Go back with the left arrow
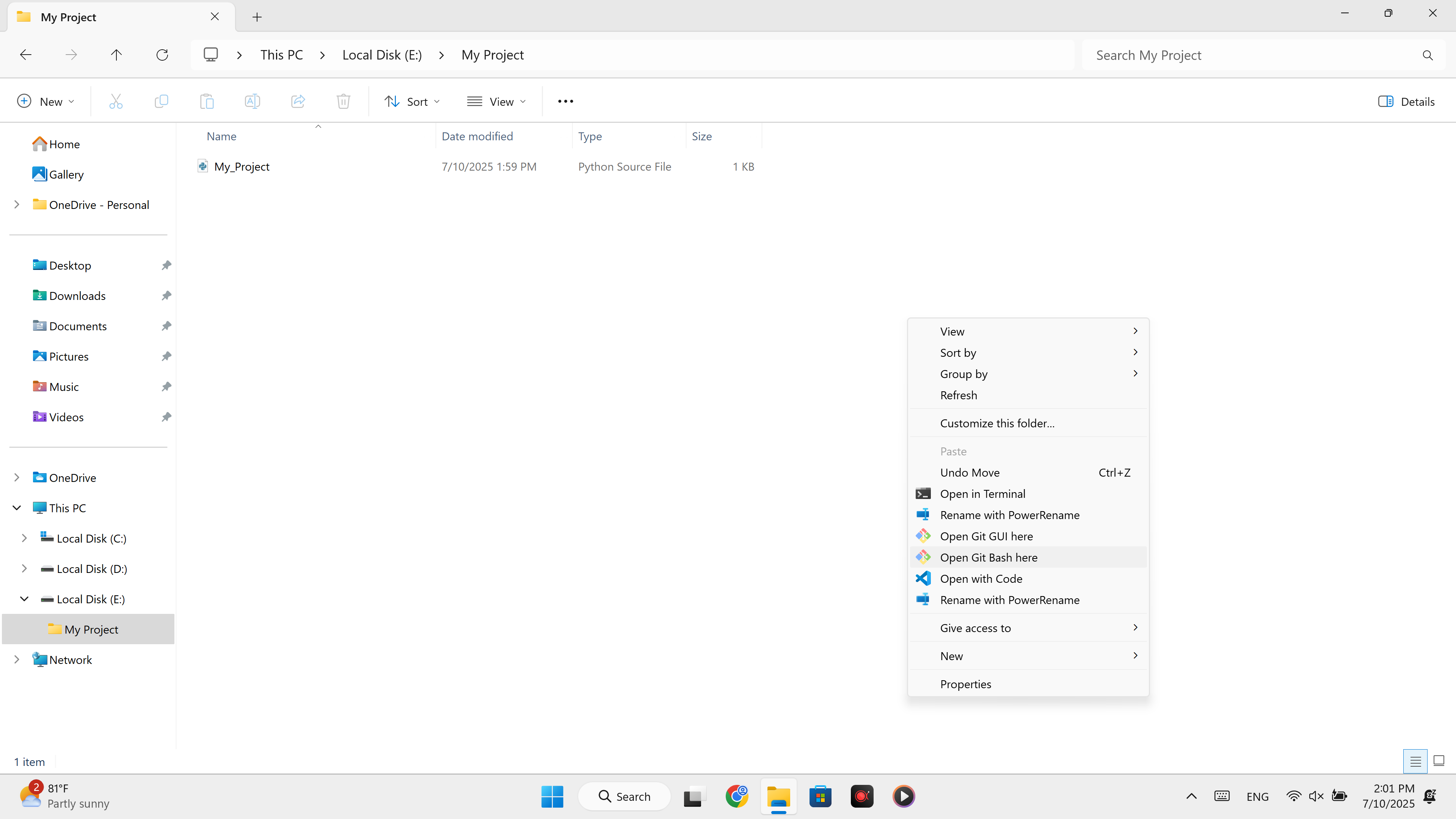Viewport: 1456px width, 819px height. click(26, 55)
